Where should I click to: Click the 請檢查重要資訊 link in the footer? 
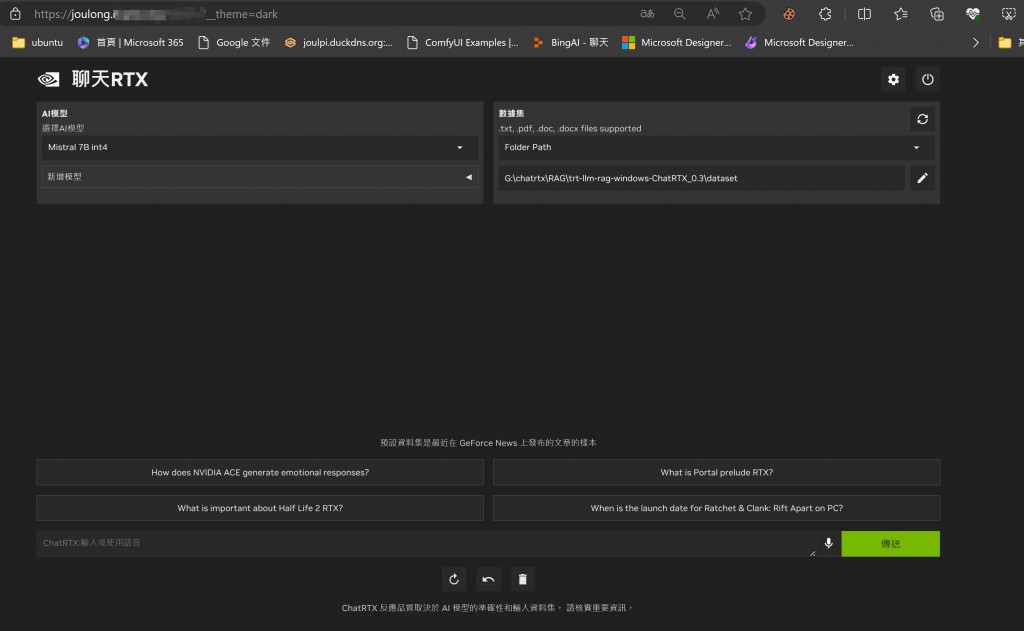pos(596,607)
